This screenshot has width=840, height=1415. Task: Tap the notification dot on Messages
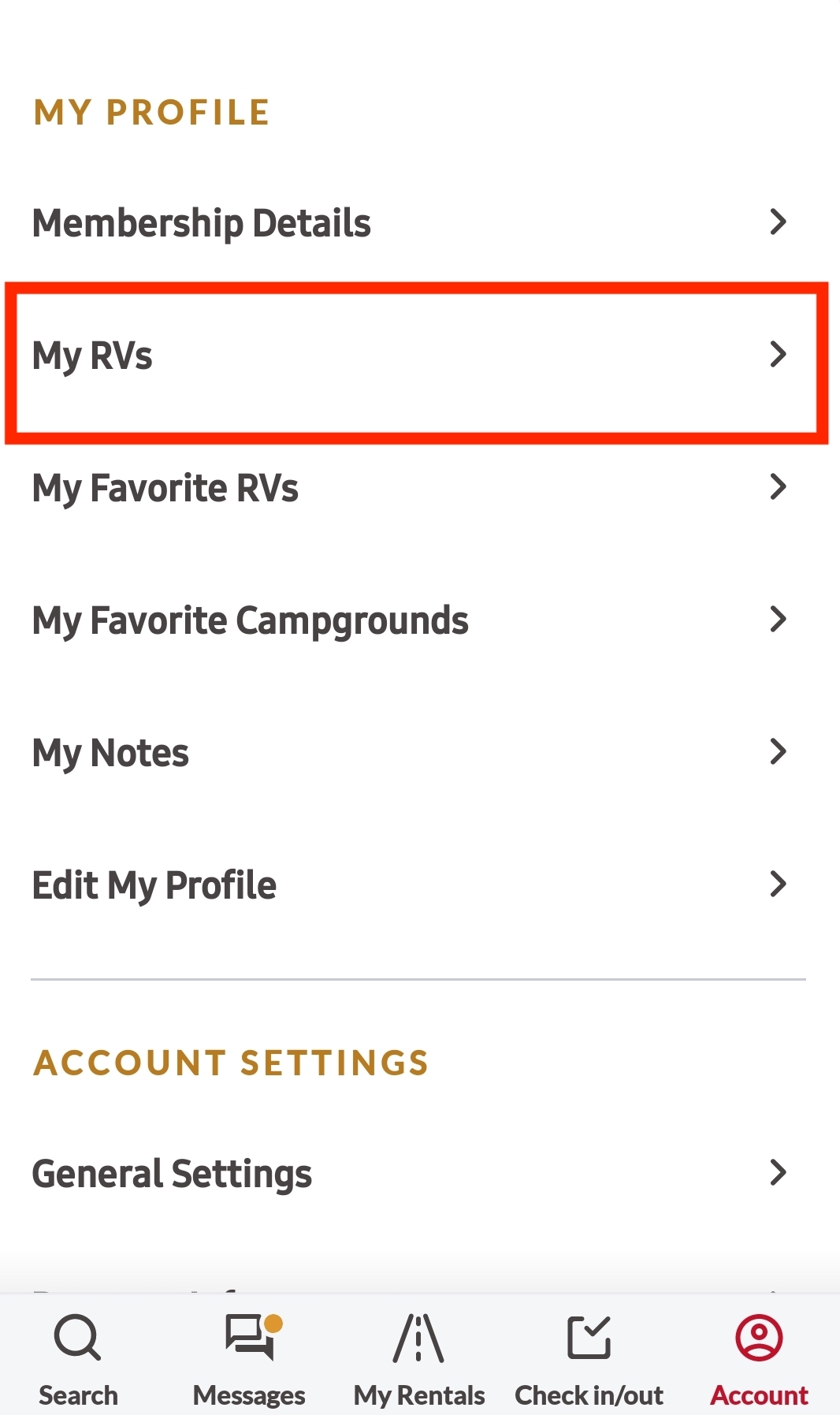pyautogui.click(x=272, y=1322)
